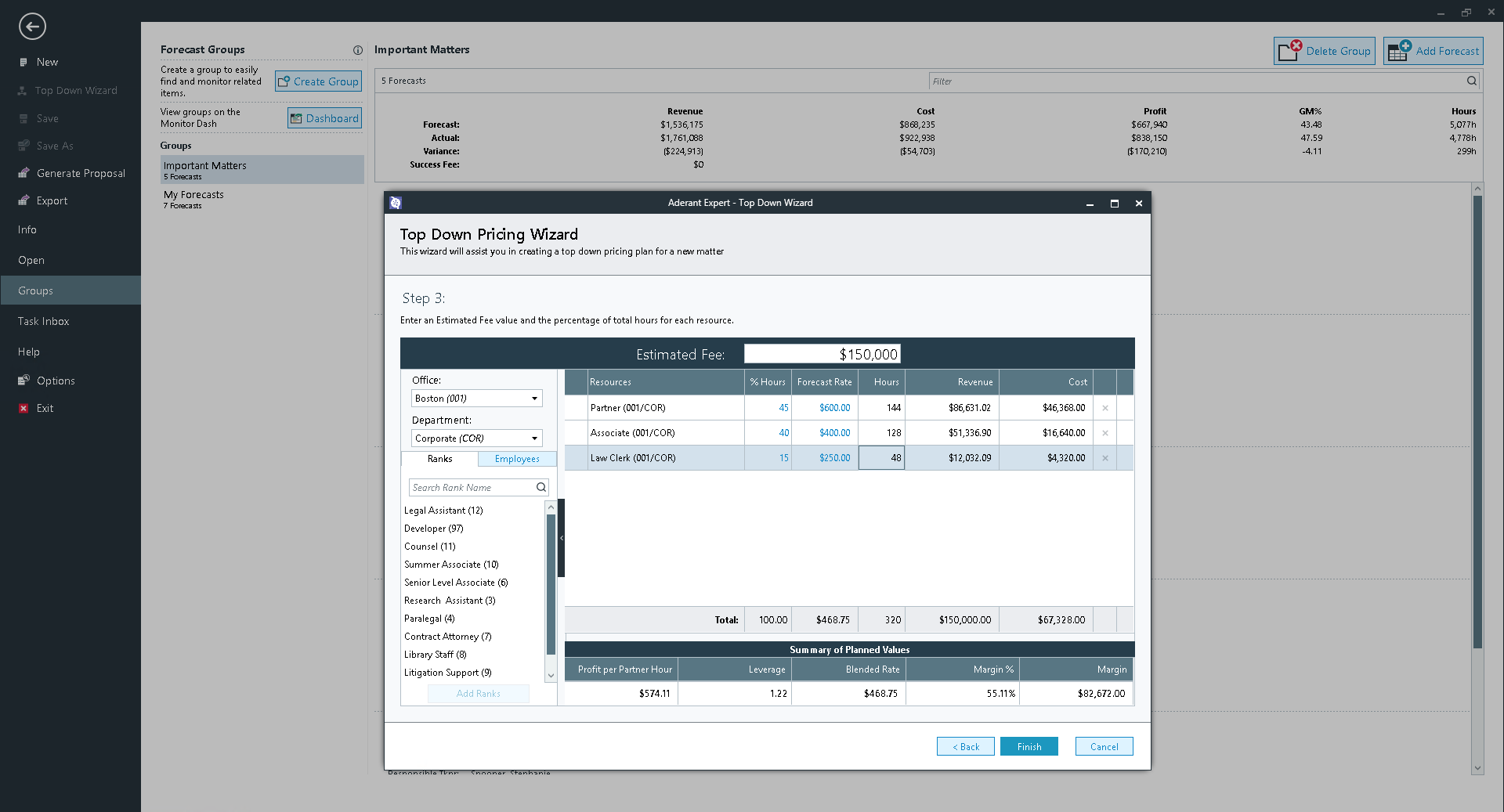Switch to the Employees tab

point(517,459)
